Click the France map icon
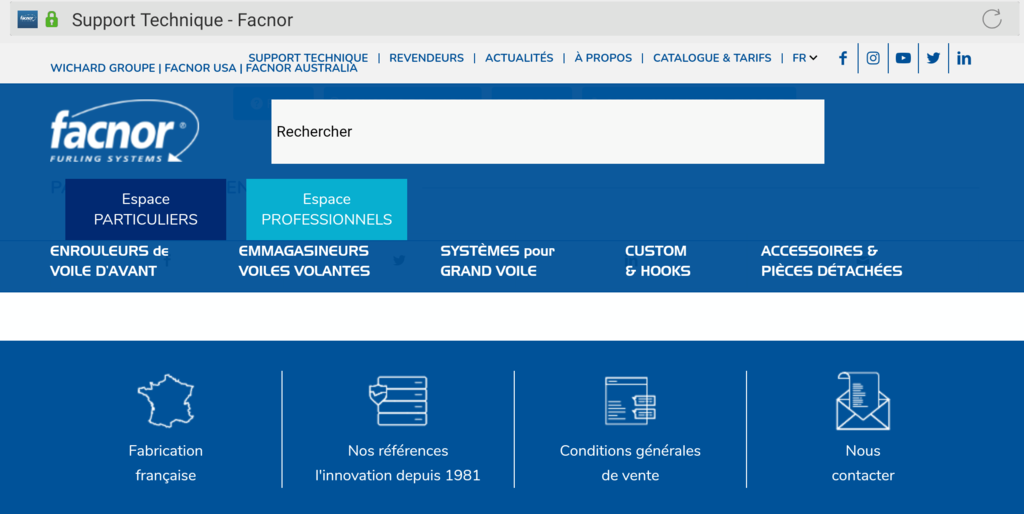Screen dimensions: 1024x514 [x=166, y=400]
